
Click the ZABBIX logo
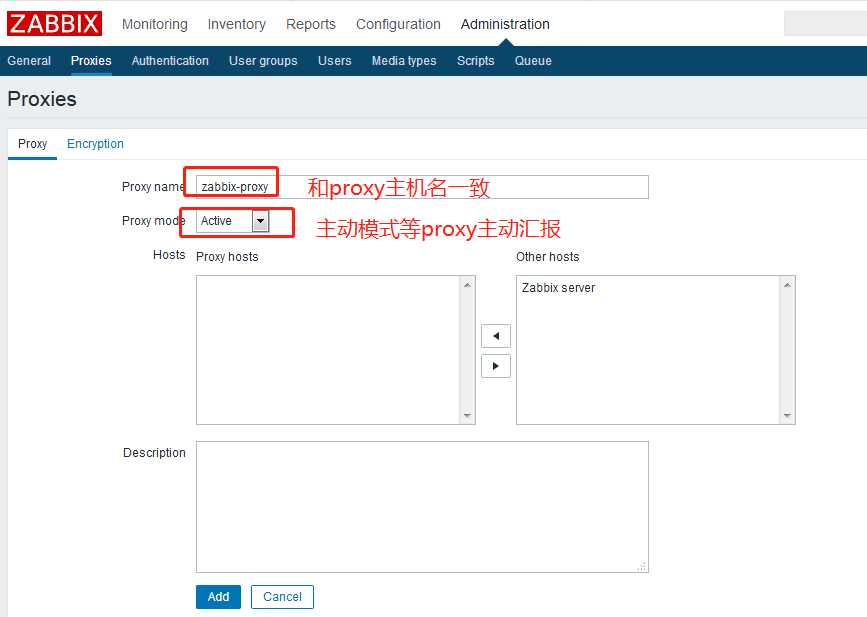click(54, 24)
